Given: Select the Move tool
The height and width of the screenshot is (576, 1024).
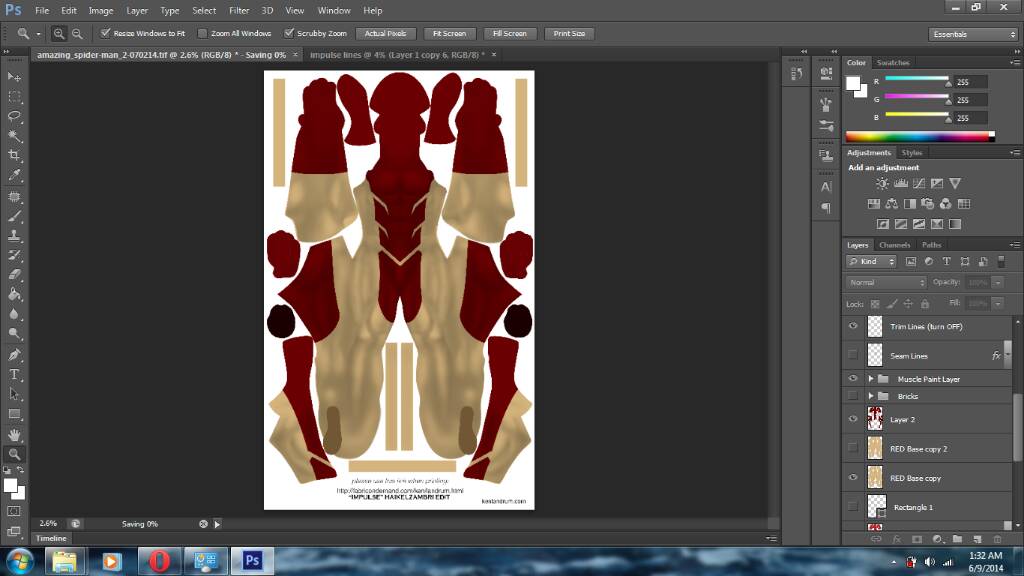Looking at the screenshot, I should point(14,77).
